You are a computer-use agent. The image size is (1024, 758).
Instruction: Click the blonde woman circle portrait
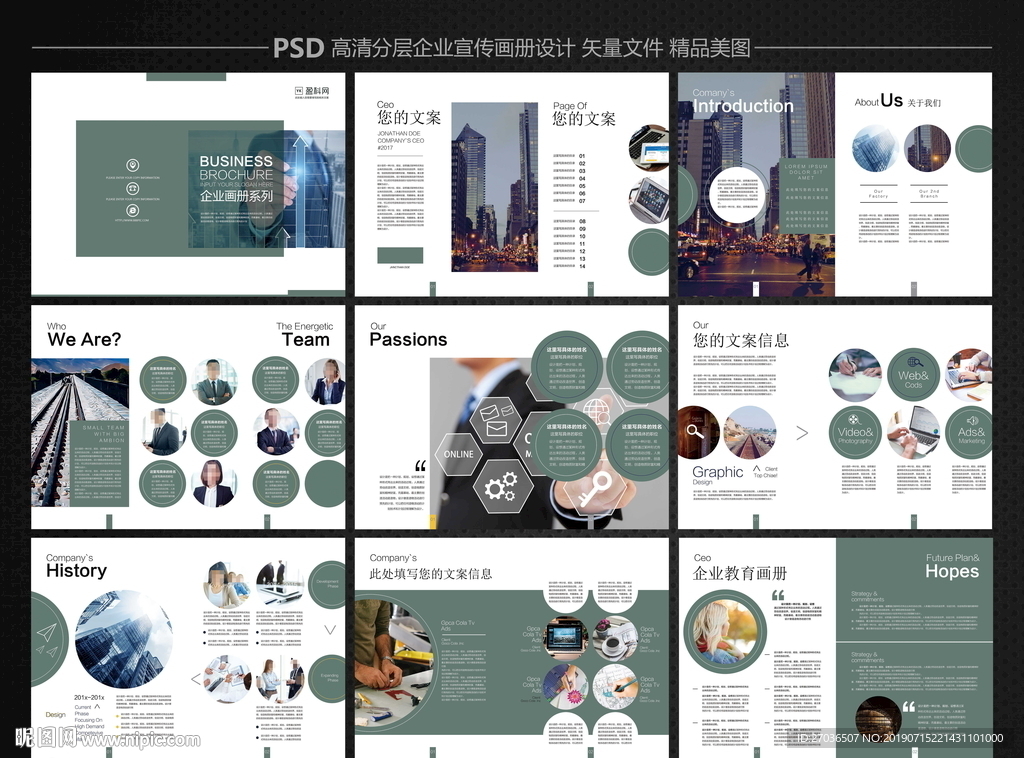[725, 631]
